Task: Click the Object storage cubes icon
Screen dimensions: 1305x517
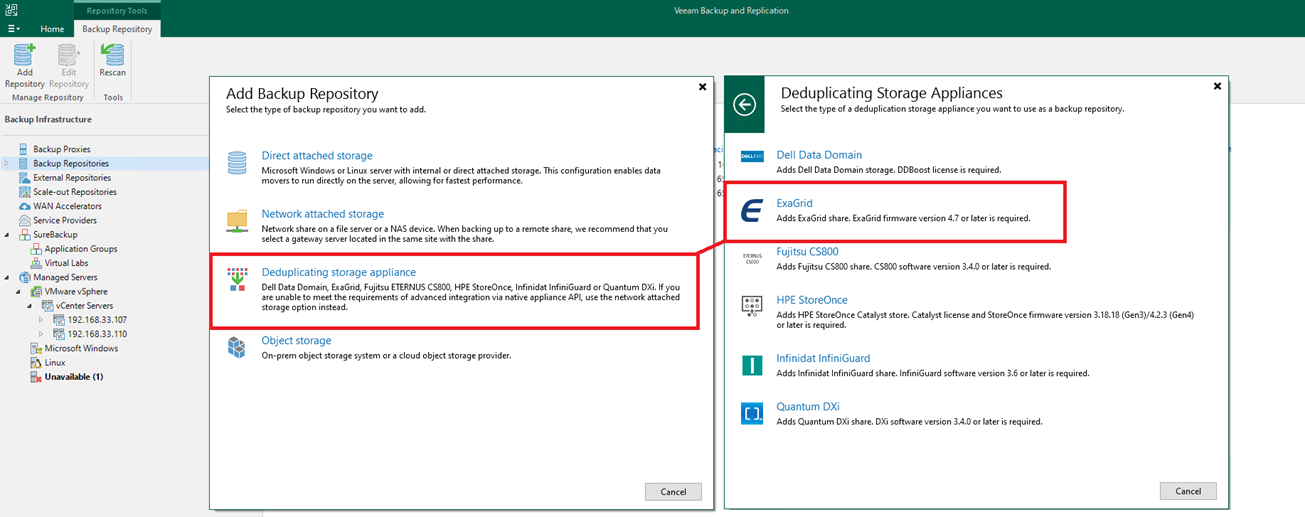Action: click(x=237, y=347)
